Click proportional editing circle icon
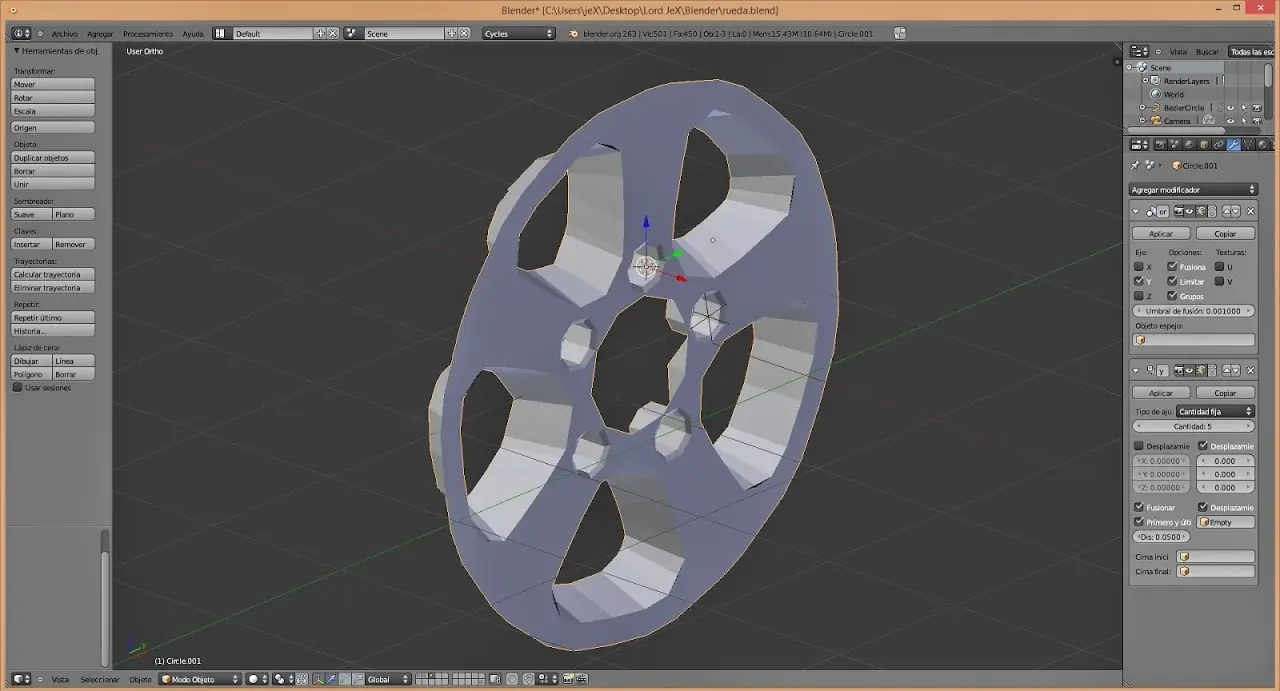Viewport: 1280px width, 691px height. tap(512, 679)
